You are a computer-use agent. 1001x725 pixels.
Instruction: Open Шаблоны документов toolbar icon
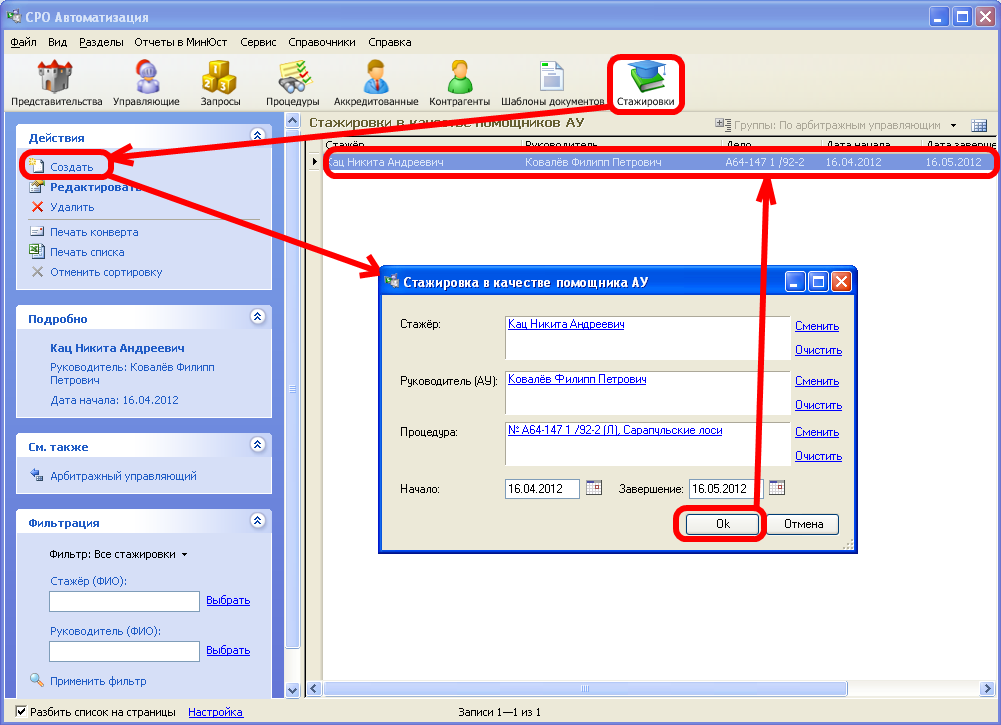click(552, 82)
